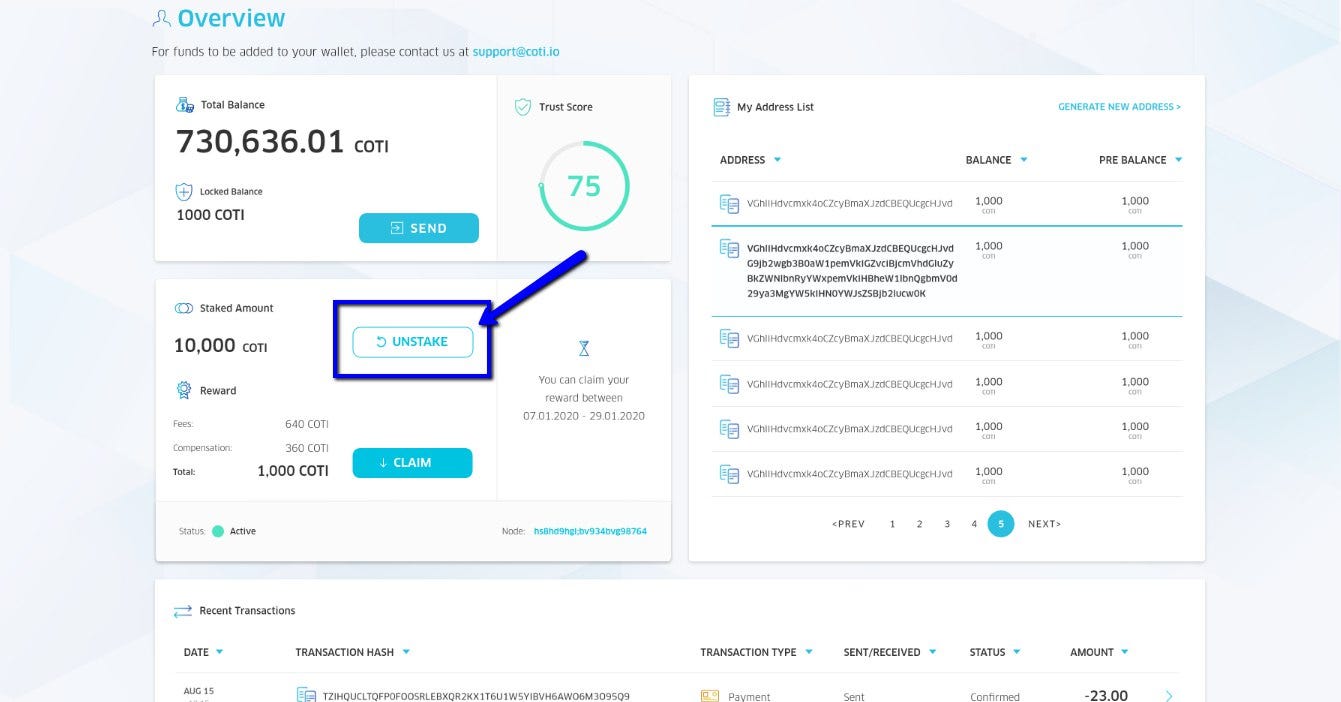
Task: Sort by ADDRESS column dropdown arrow
Action: [777, 160]
